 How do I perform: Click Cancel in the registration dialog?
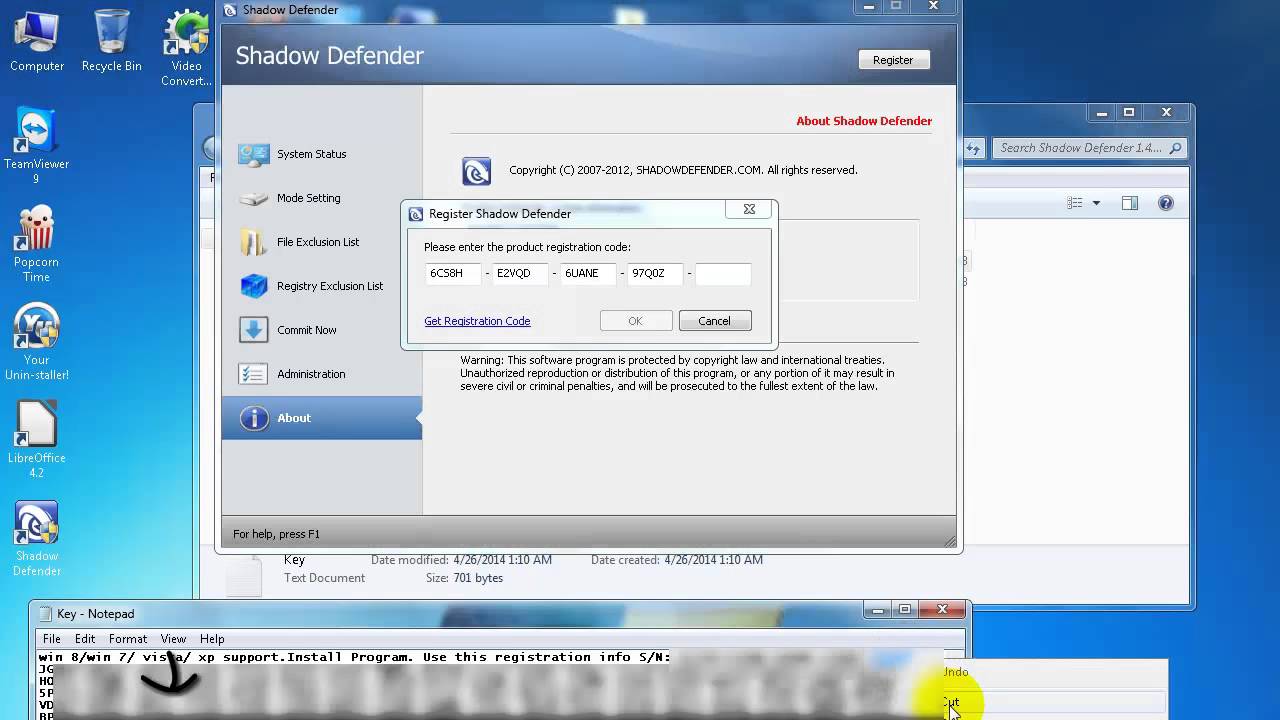point(714,321)
